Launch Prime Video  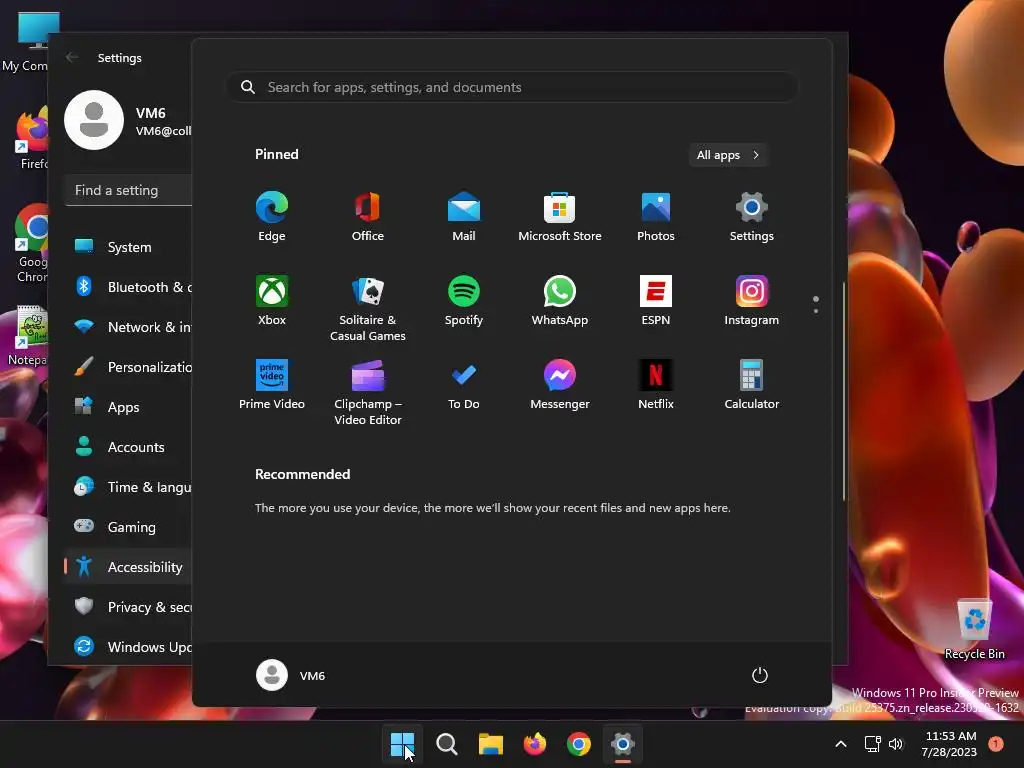pyautogui.click(x=272, y=385)
